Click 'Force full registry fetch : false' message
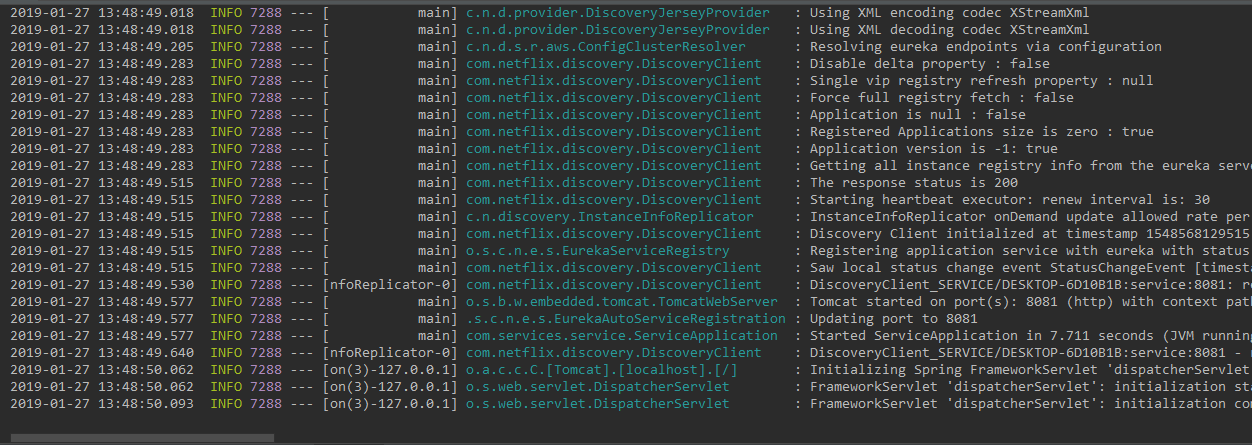This screenshot has width=1252, height=445. 941,98
